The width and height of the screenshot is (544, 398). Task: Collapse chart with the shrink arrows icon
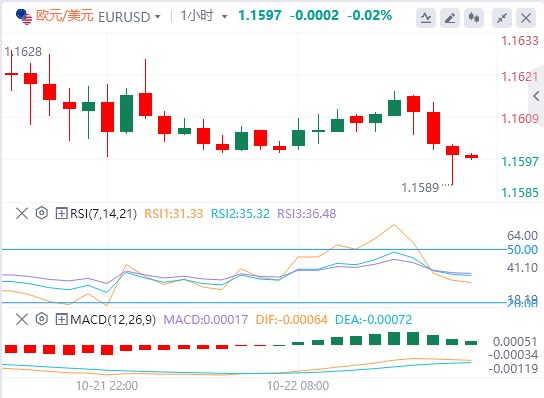[502, 18]
